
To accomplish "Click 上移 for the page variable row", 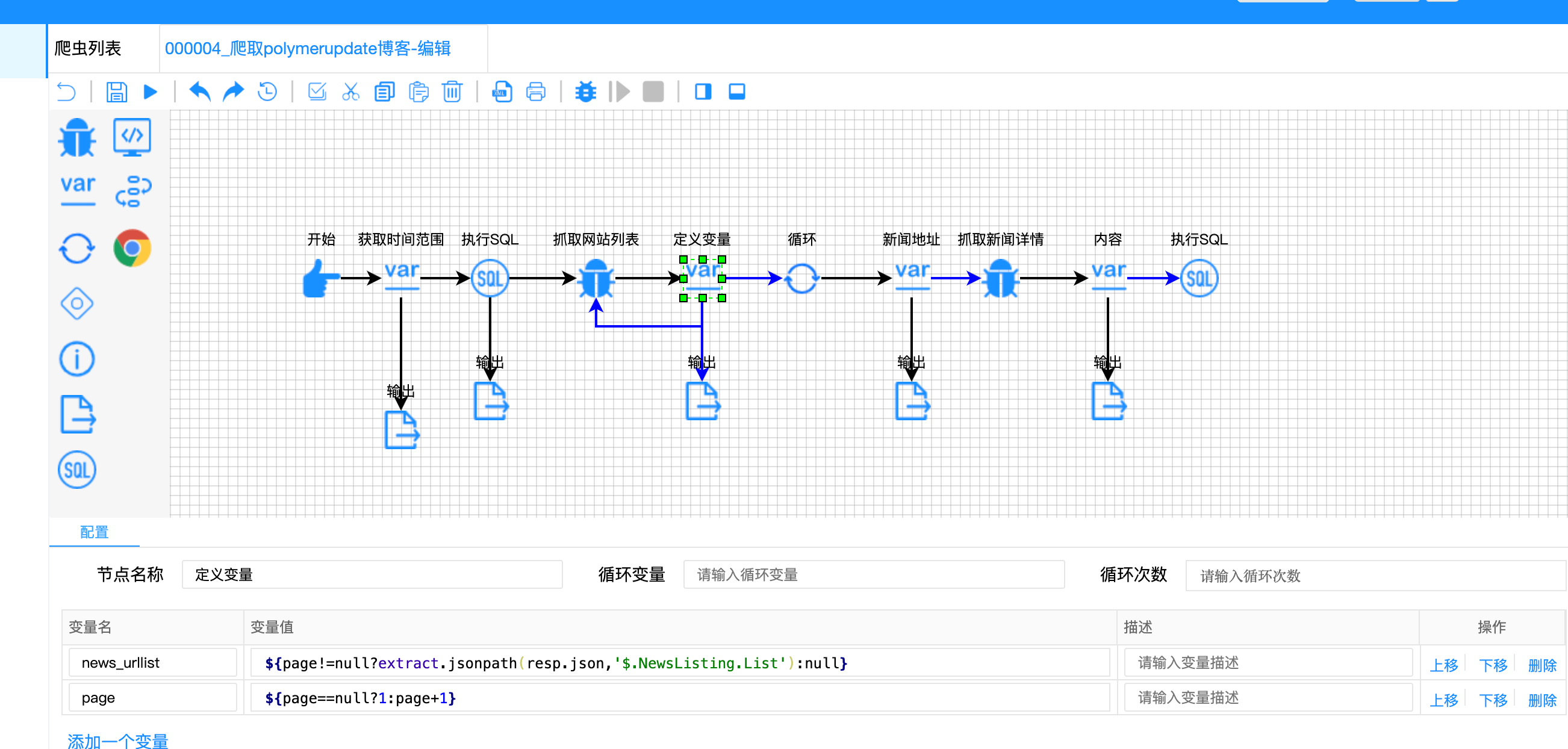I will [1443, 700].
